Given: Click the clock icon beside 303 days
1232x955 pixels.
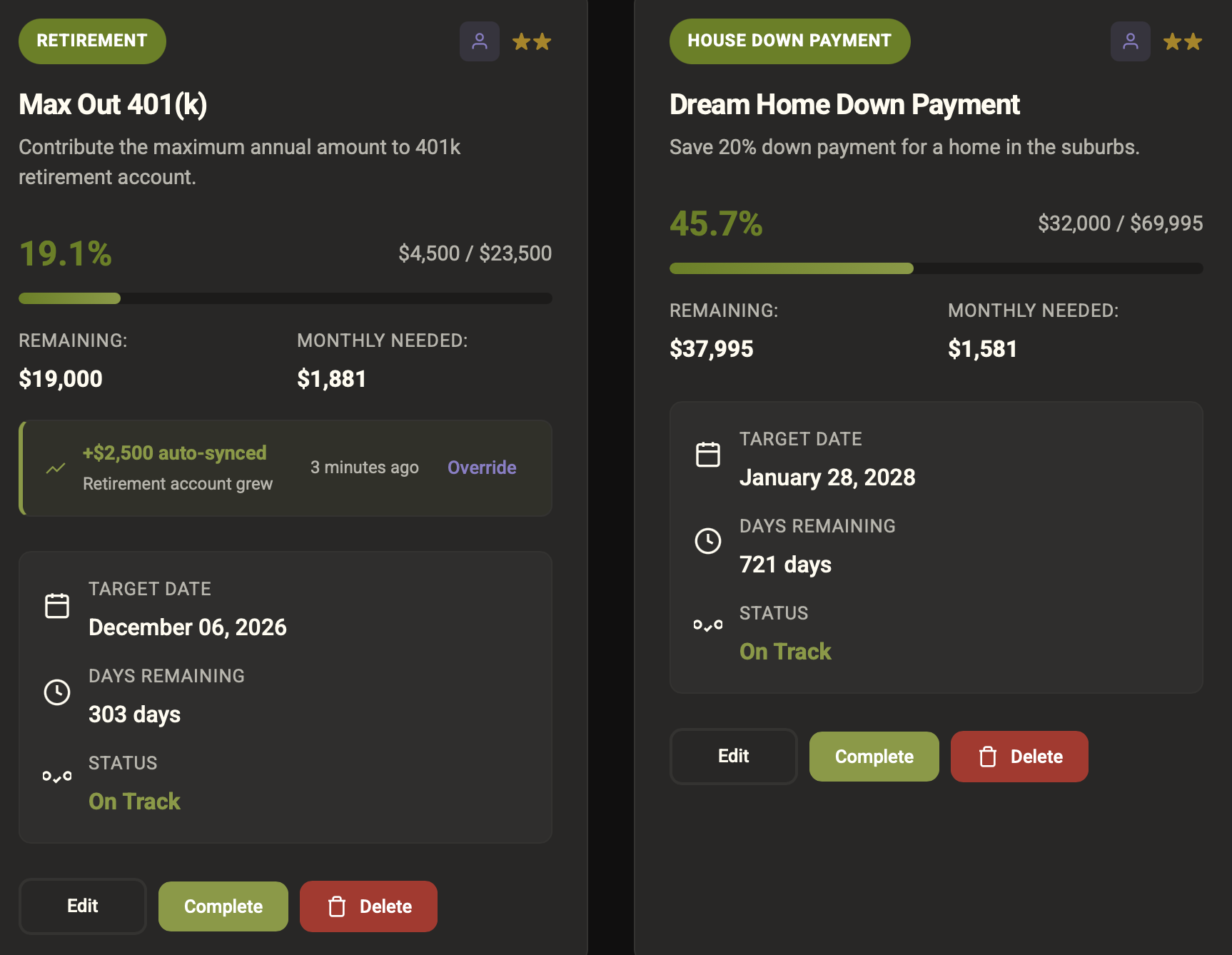Looking at the screenshot, I should [x=57, y=692].
